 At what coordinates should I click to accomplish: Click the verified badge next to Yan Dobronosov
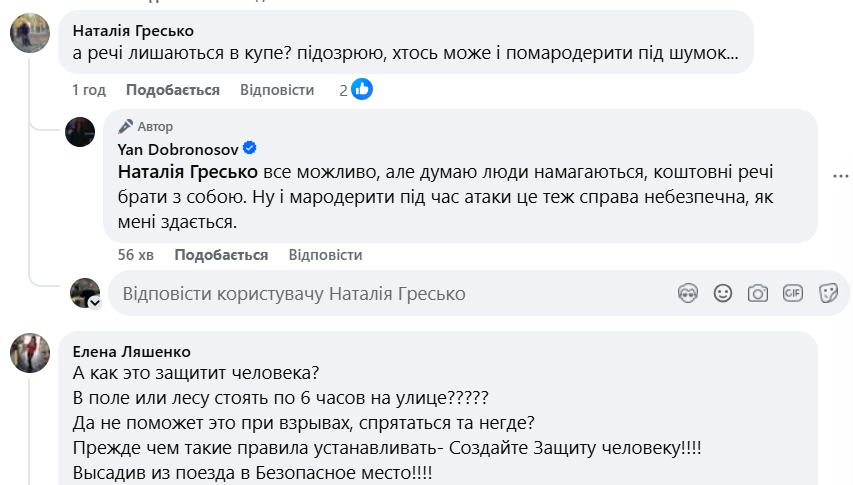pyautogui.click(x=250, y=148)
